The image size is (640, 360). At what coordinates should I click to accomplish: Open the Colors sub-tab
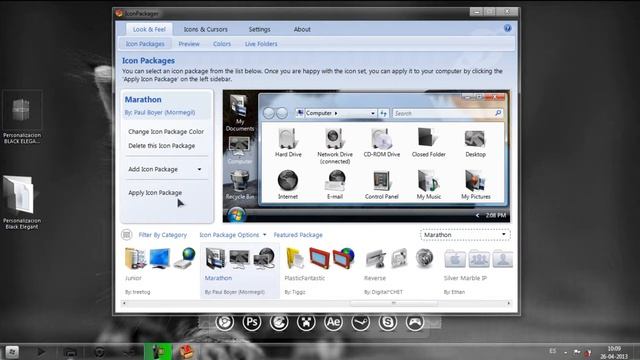[222, 44]
